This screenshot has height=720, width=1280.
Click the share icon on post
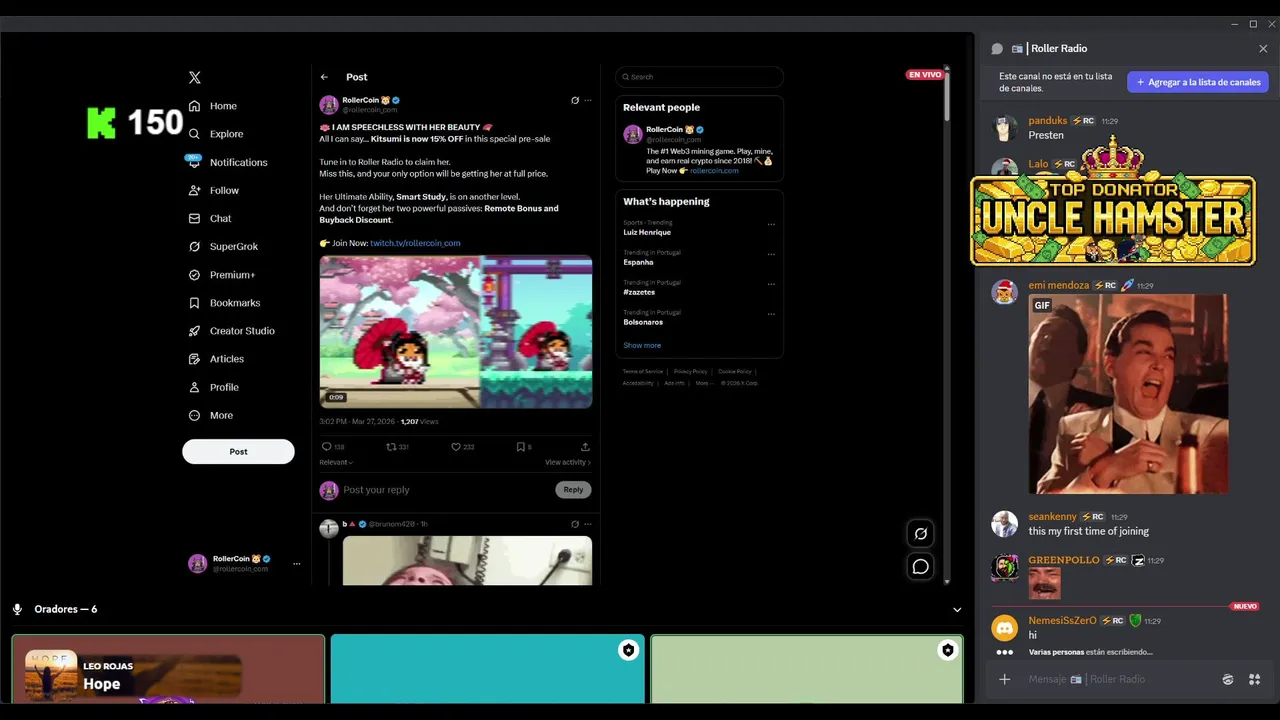[585, 447]
